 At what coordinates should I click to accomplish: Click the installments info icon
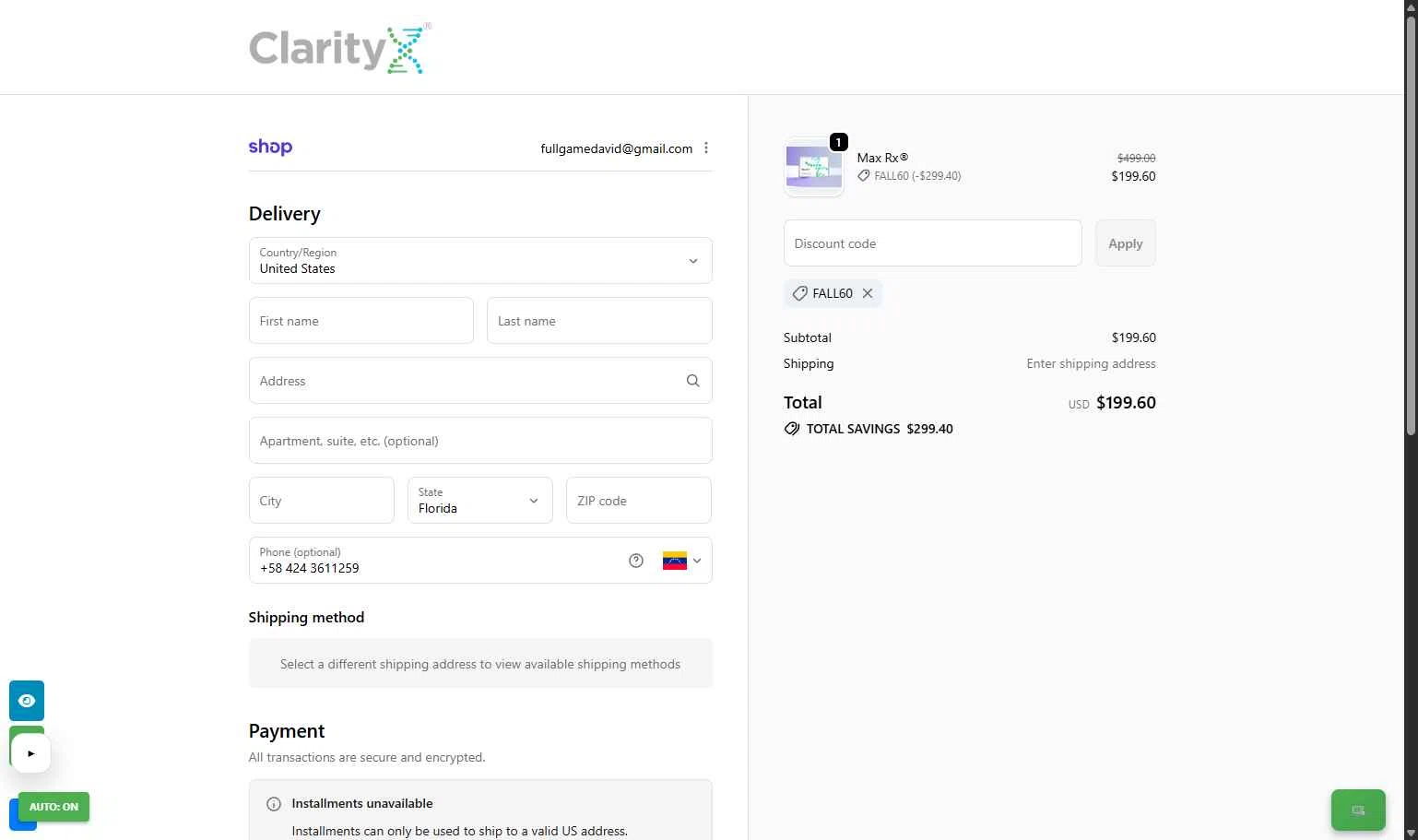tap(274, 804)
